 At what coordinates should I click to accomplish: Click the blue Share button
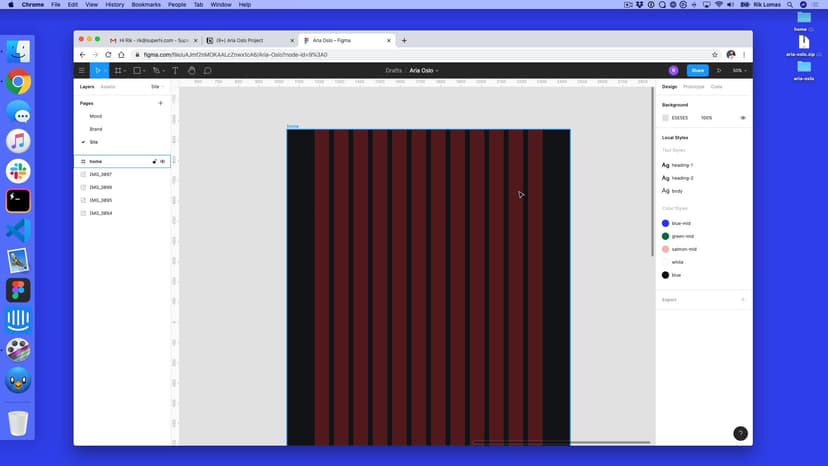[x=697, y=71]
